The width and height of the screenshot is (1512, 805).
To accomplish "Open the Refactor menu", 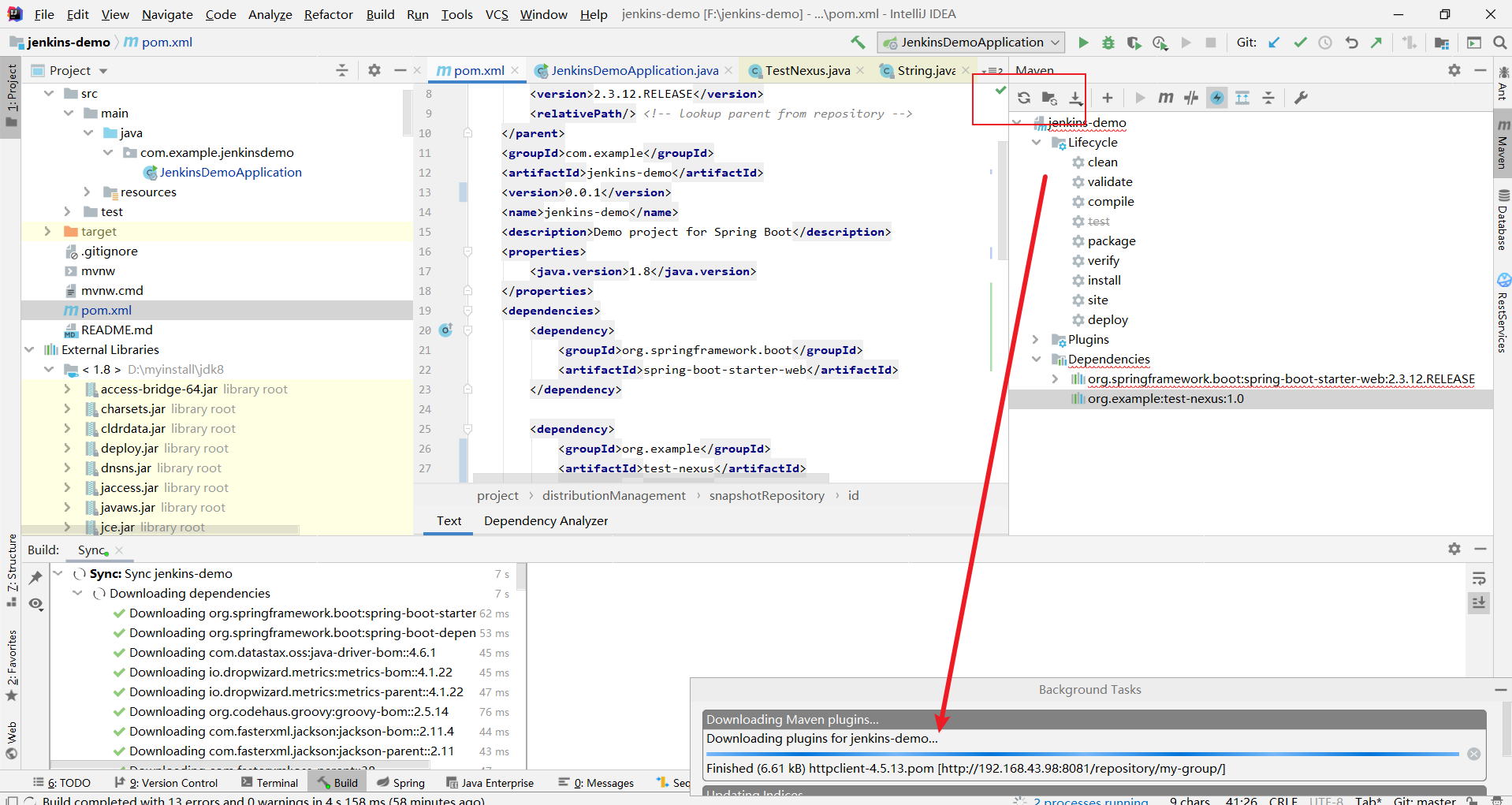I will pos(328,14).
